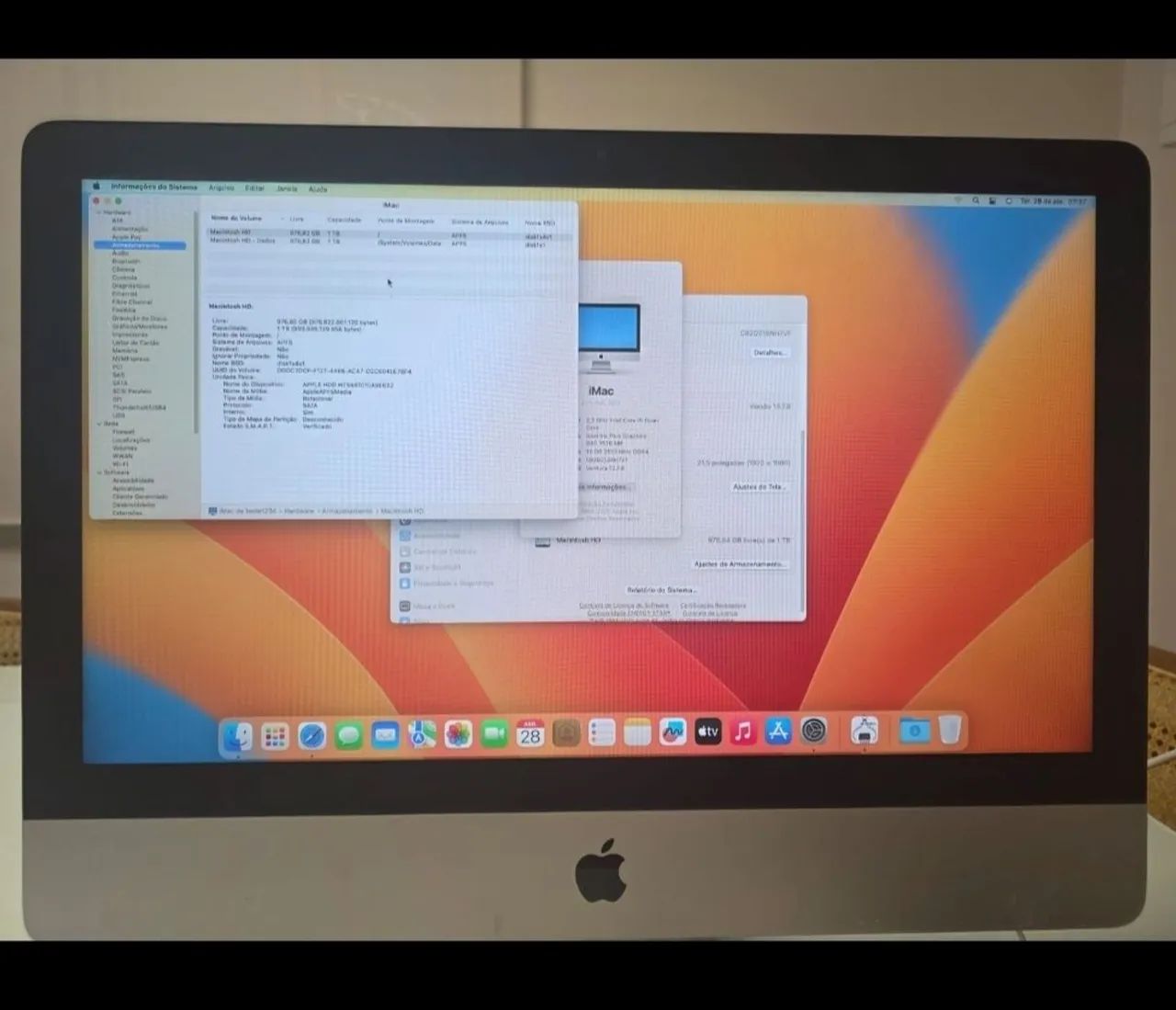
Task: Launch FaceTime from the Dock
Action: [x=494, y=734]
